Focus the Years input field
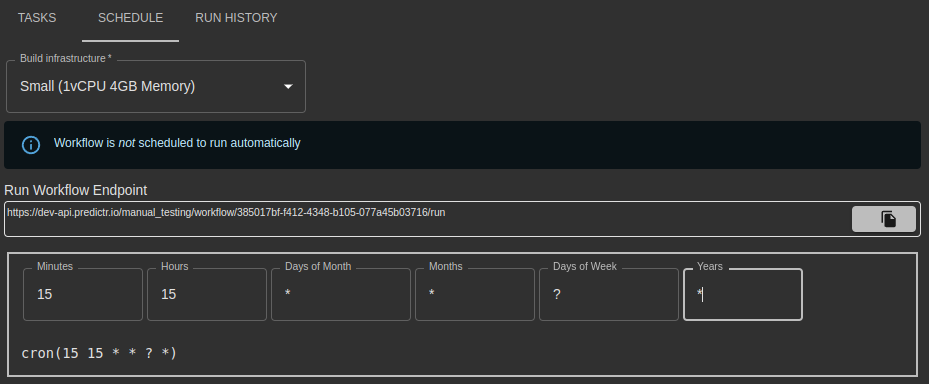 point(743,295)
